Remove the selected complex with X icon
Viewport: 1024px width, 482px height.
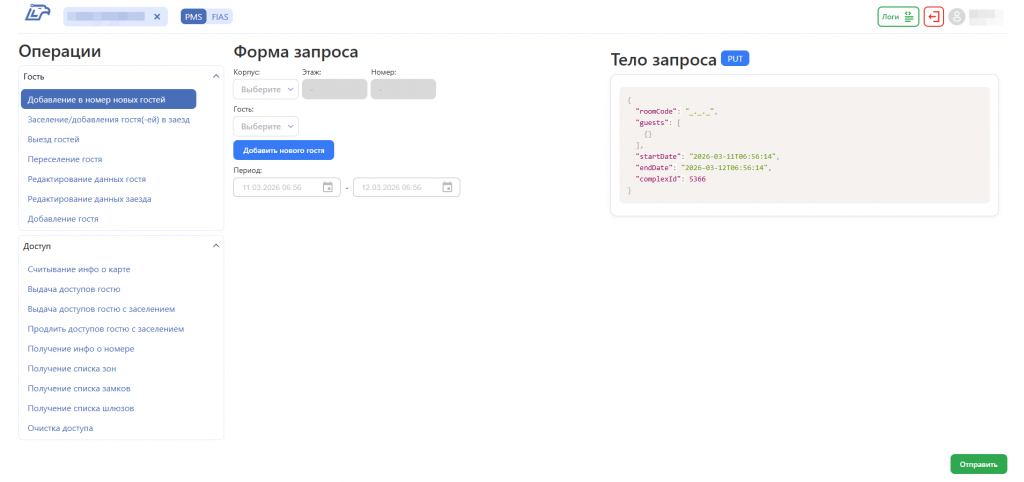pyautogui.click(x=157, y=17)
